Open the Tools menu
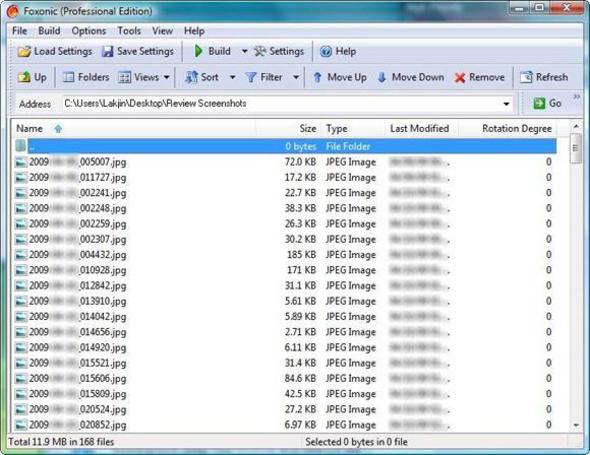The image size is (590, 455). [x=129, y=31]
